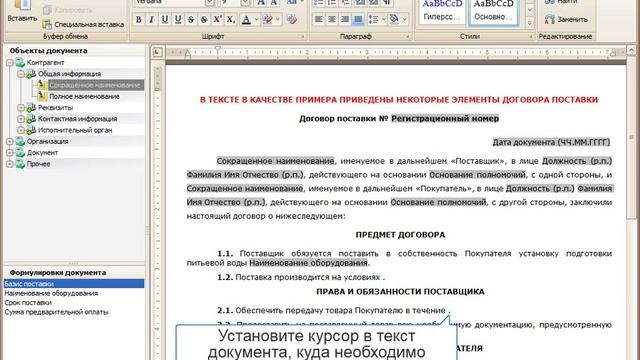
Task: Open the font color dropdown arrow
Action: [x=256, y=19]
